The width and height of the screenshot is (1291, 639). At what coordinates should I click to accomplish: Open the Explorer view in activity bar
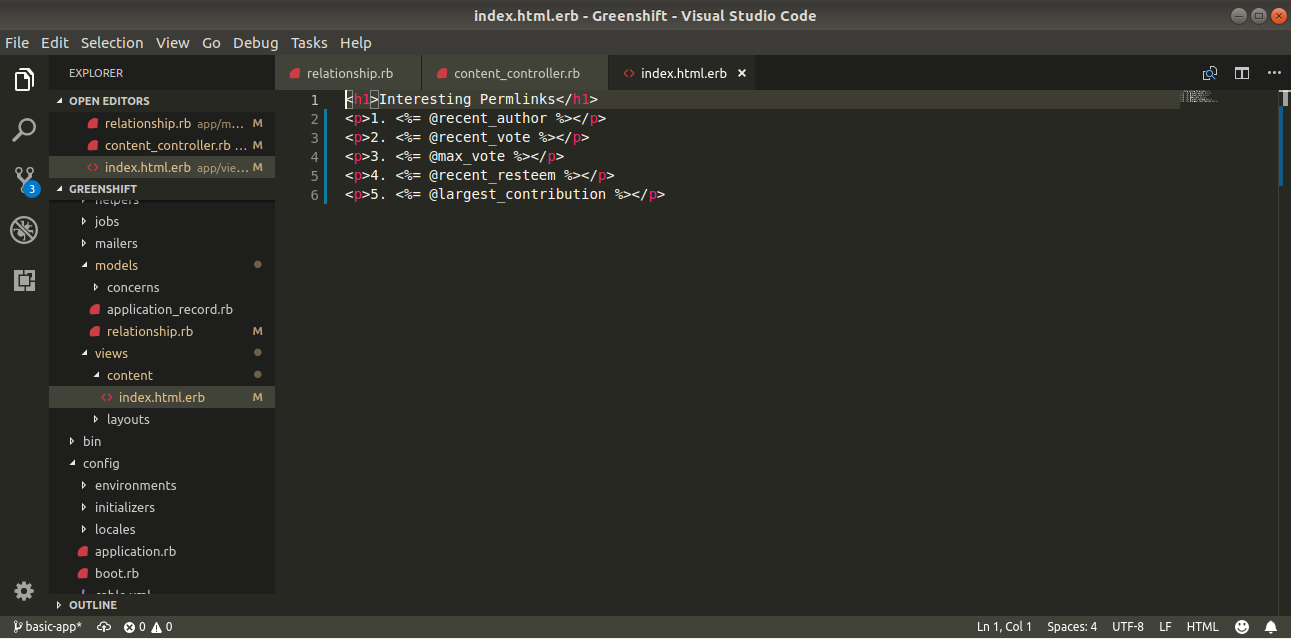click(24, 80)
